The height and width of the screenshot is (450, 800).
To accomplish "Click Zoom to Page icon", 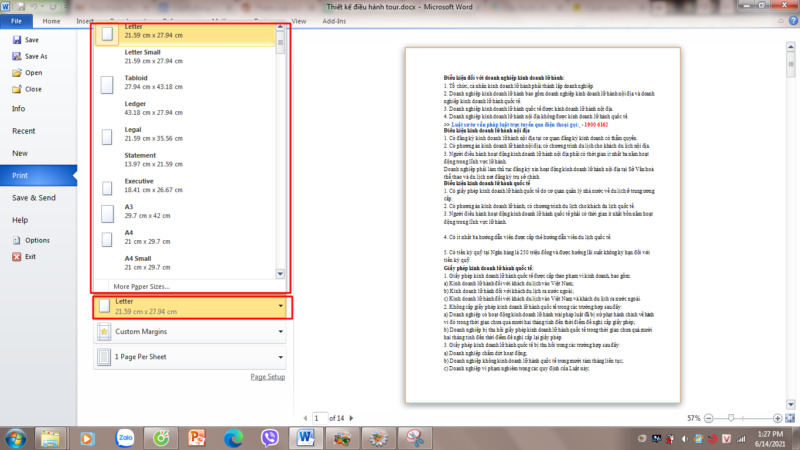I will click(x=790, y=418).
